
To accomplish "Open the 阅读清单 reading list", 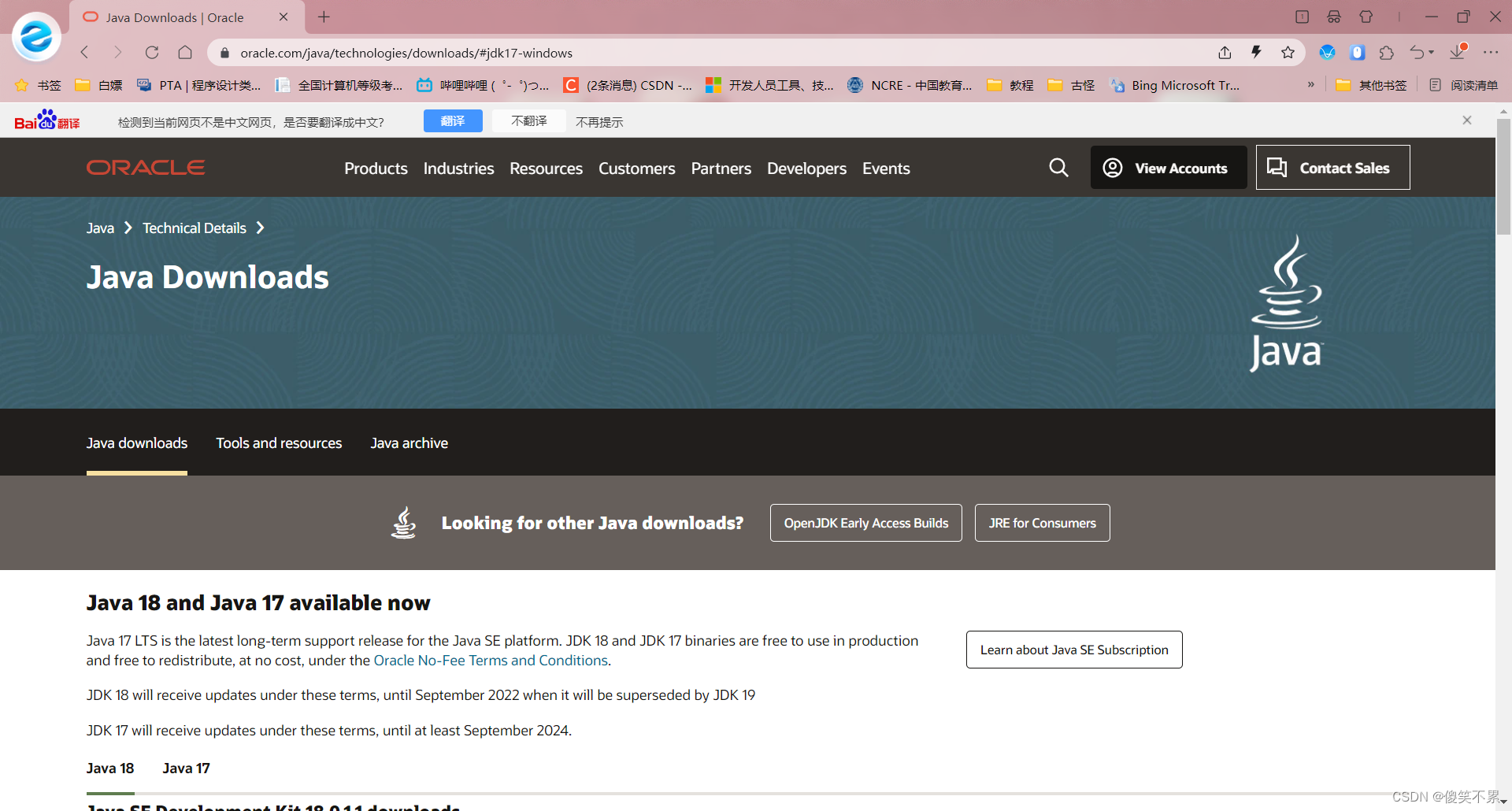I will 1463,85.
